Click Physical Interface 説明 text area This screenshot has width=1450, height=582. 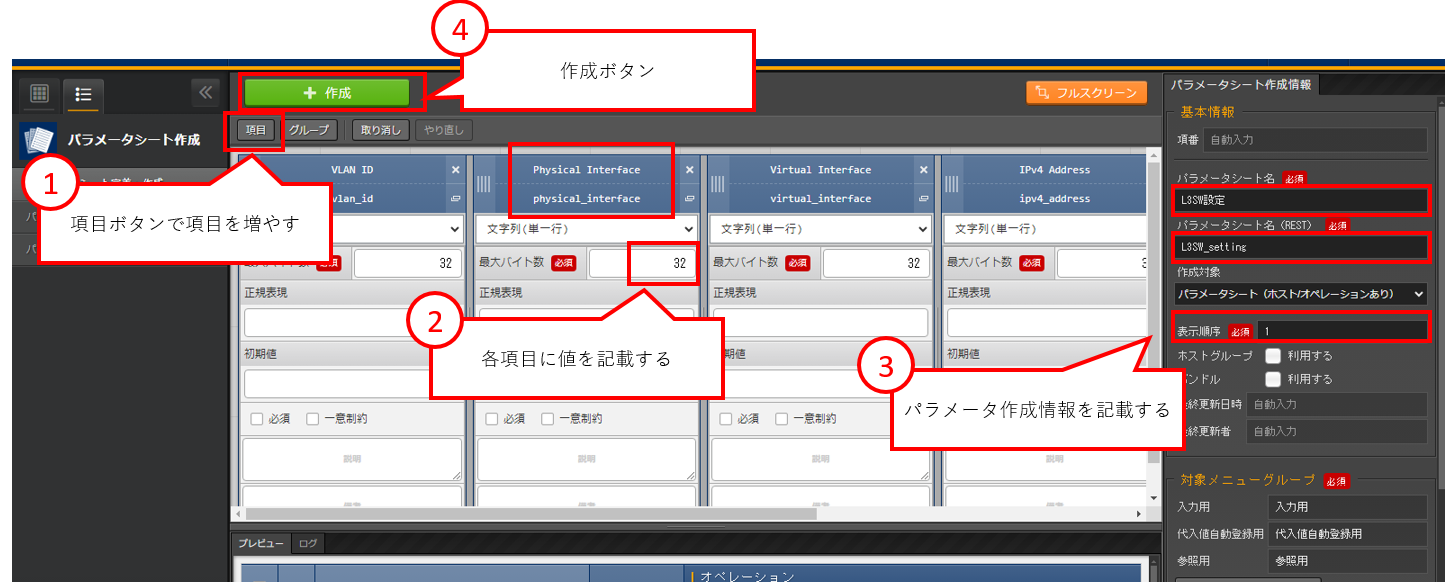point(586,460)
